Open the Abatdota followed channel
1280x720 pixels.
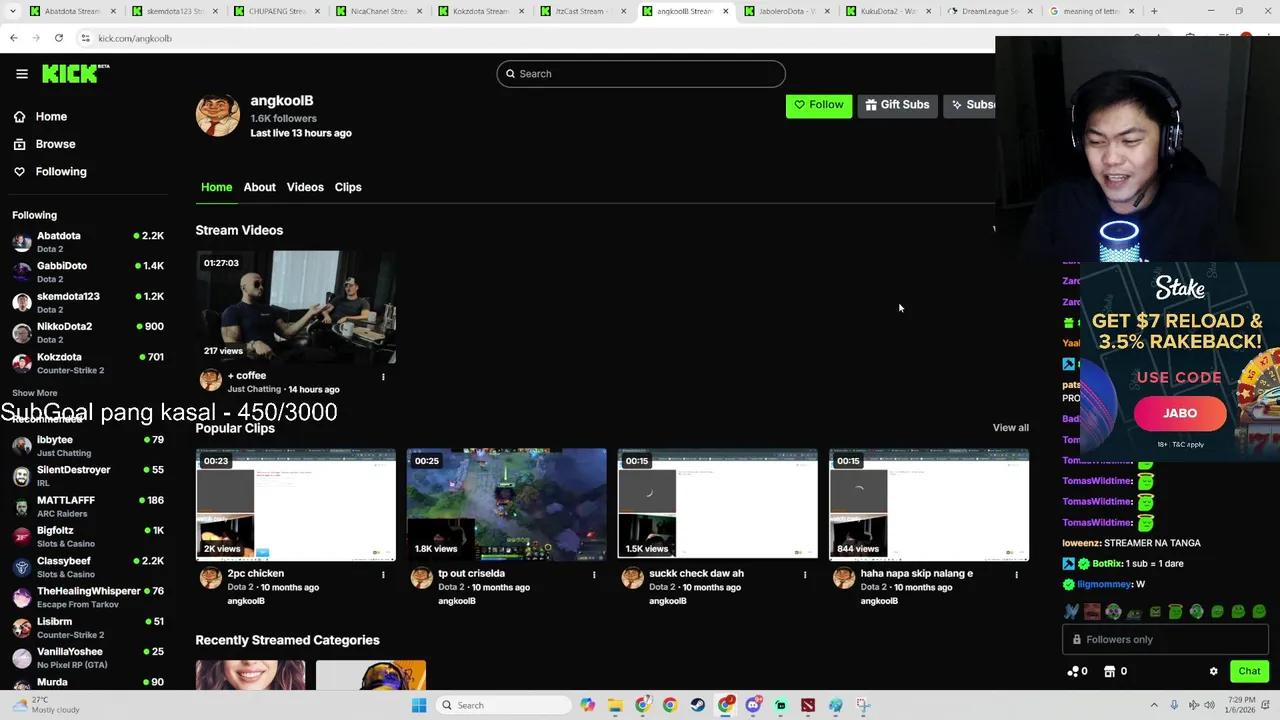[x=88, y=242]
